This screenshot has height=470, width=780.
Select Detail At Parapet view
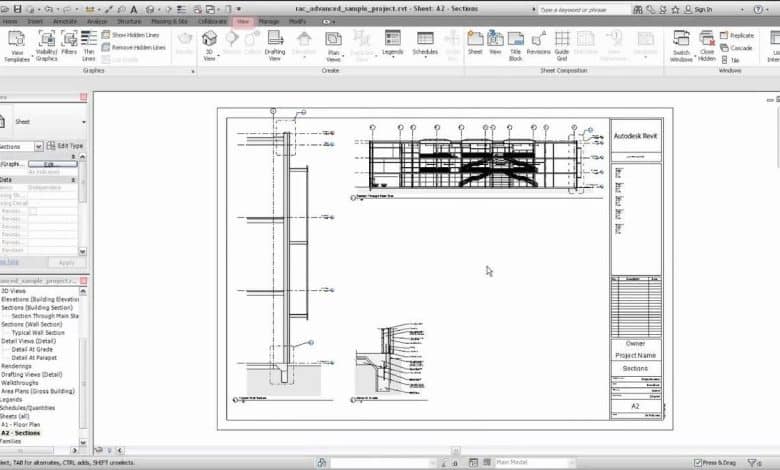pyautogui.click(x=34, y=358)
